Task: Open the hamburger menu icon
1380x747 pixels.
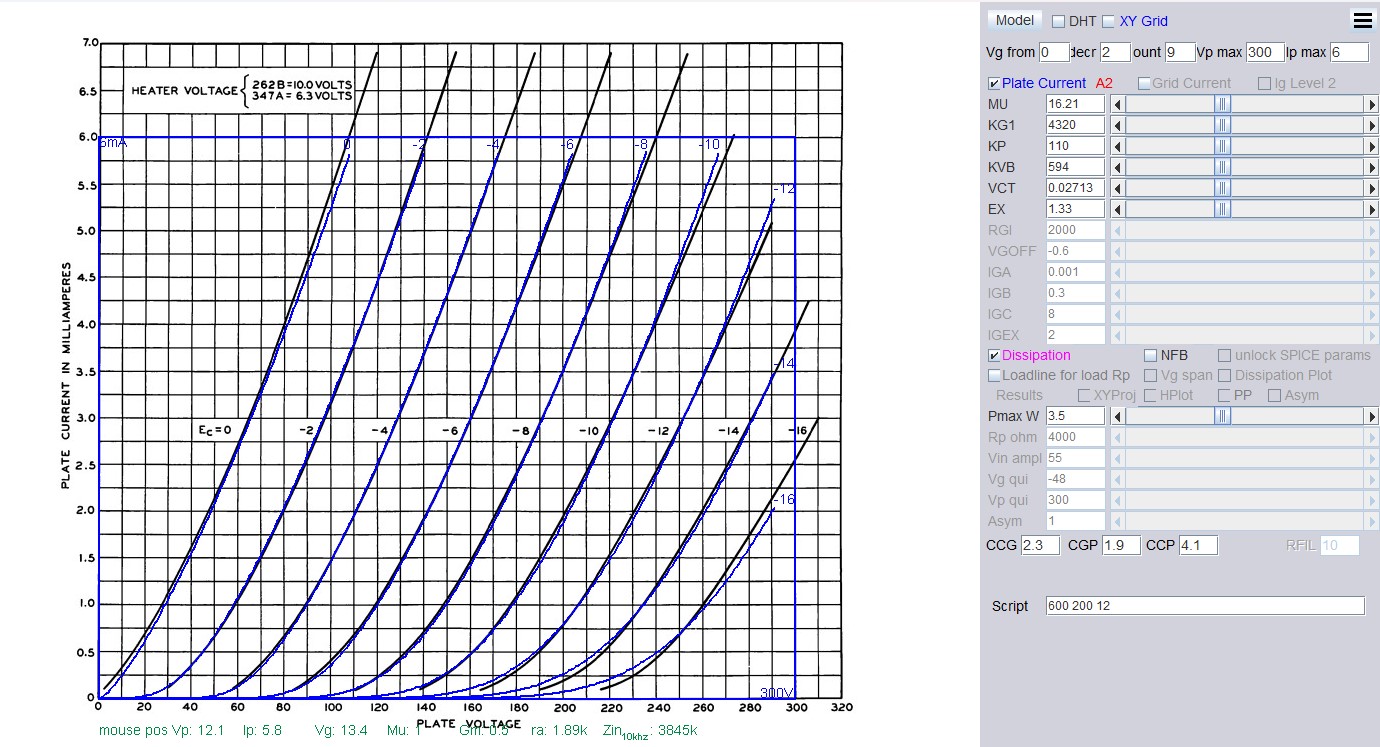Action: (x=1361, y=20)
